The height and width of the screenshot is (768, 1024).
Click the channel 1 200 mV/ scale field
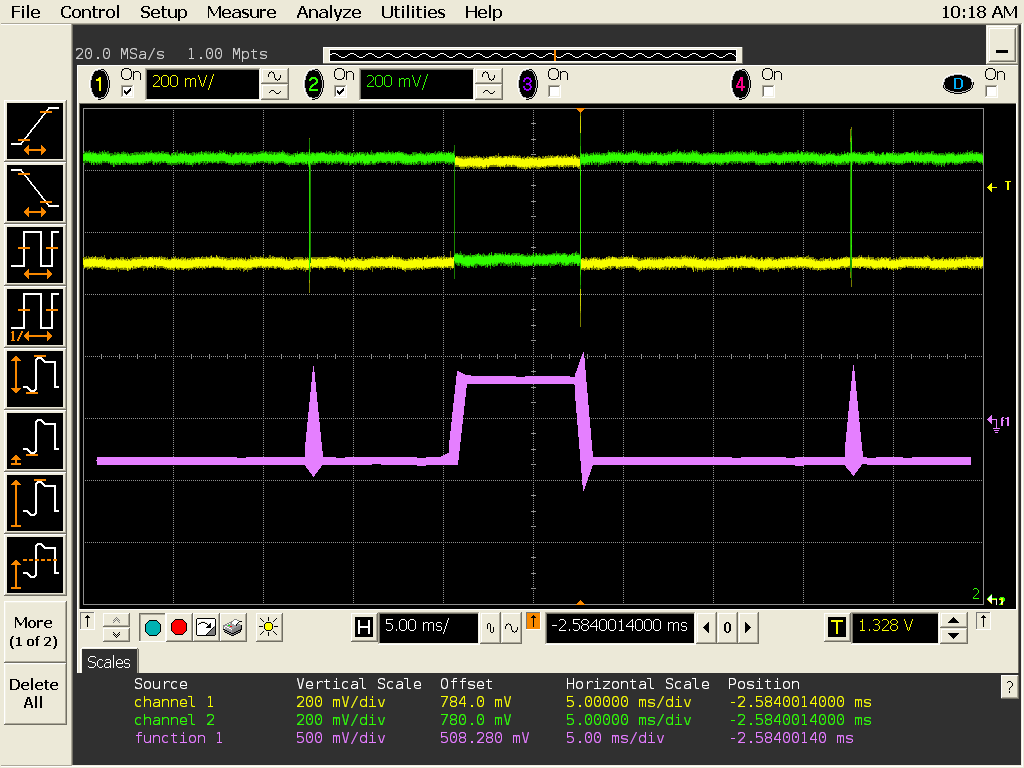[x=202, y=84]
